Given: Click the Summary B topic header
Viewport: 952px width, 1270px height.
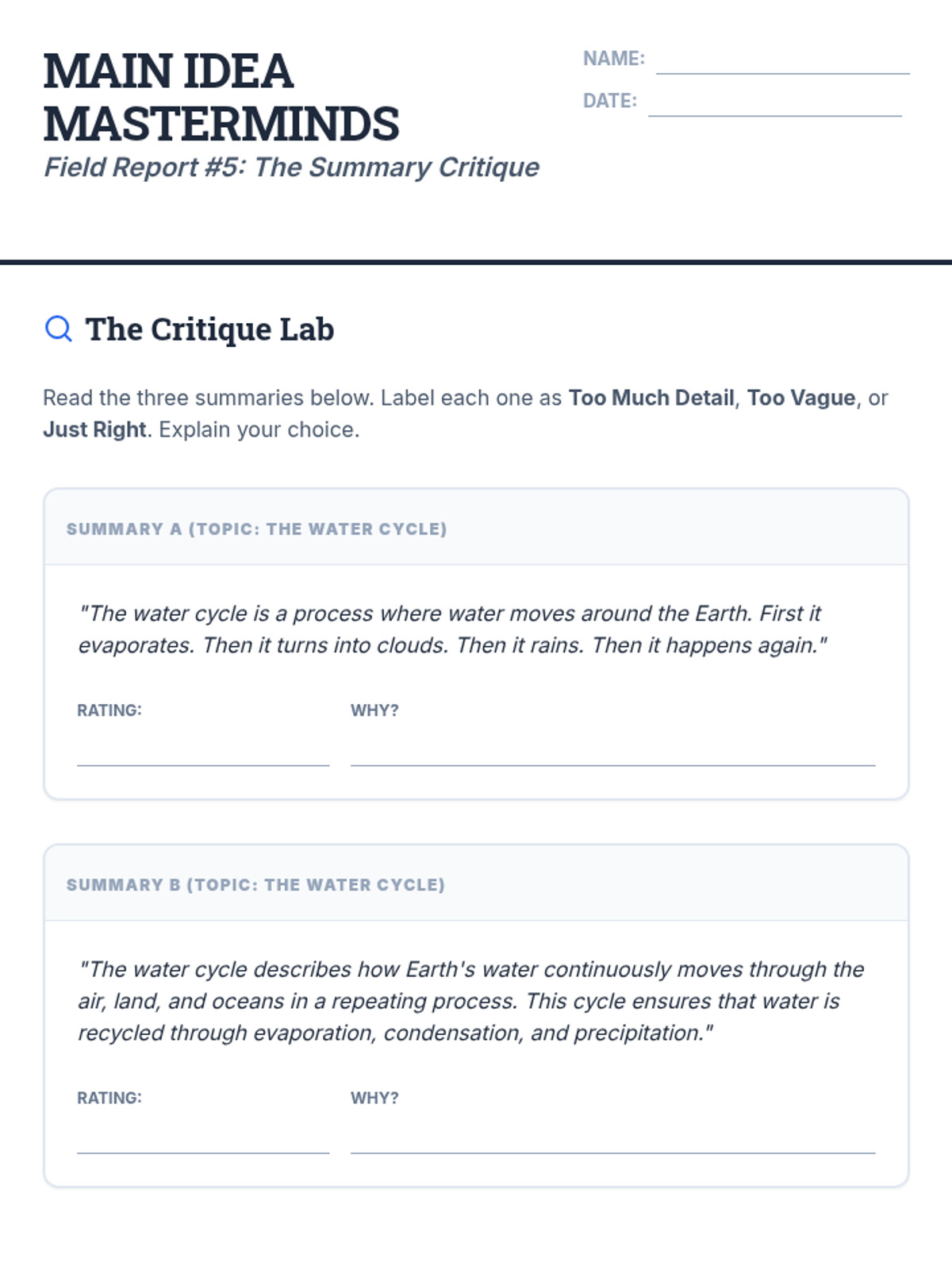Looking at the screenshot, I should click(255, 884).
